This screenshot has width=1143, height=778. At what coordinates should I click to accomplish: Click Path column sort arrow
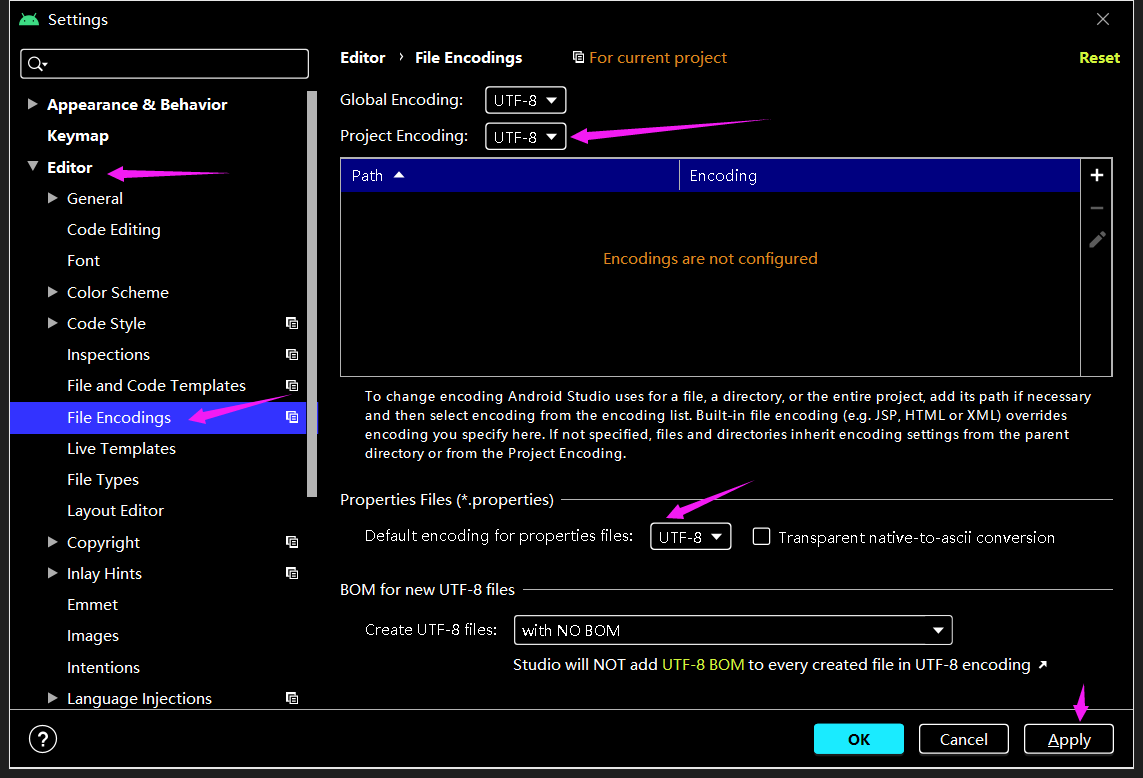[x=399, y=175]
